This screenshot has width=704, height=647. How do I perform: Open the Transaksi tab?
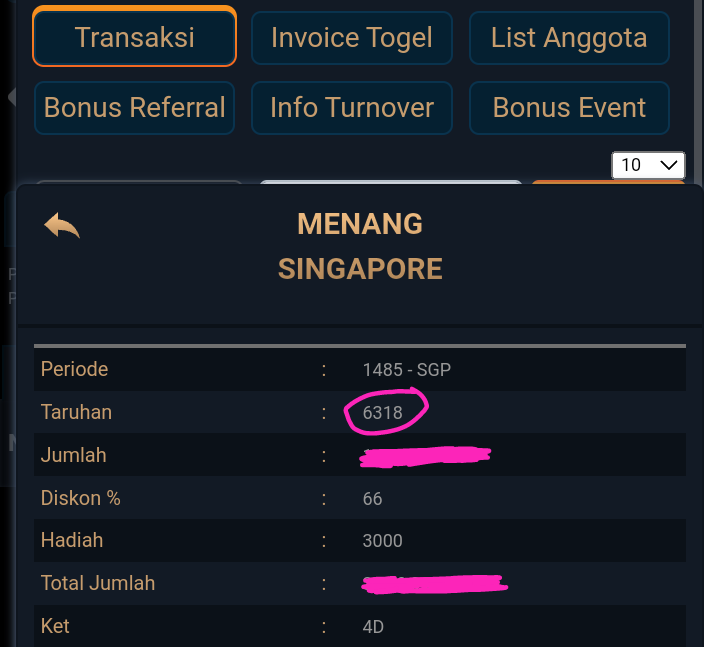click(135, 38)
